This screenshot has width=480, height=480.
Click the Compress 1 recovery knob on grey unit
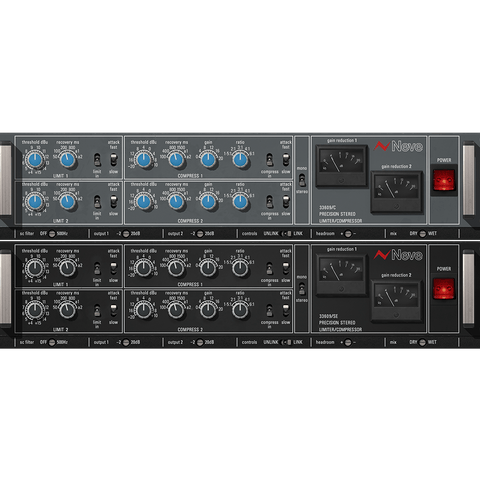[x=176, y=160]
